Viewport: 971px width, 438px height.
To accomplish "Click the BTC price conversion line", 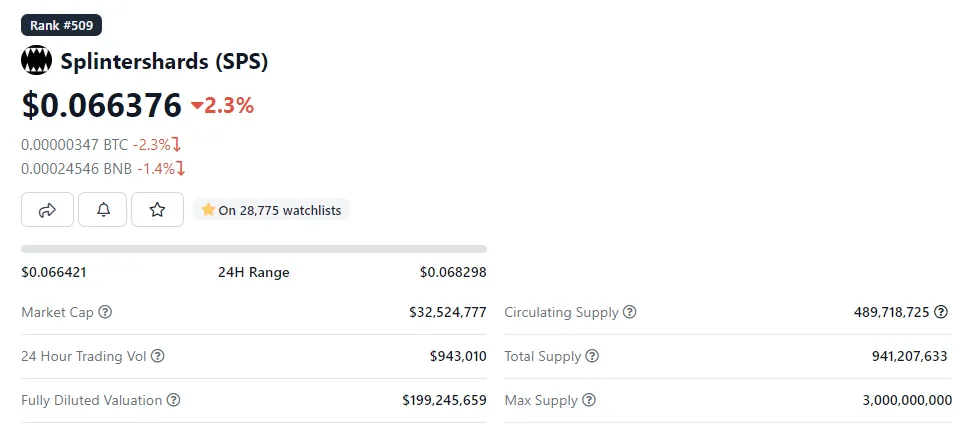I will (x=101, y=145).
